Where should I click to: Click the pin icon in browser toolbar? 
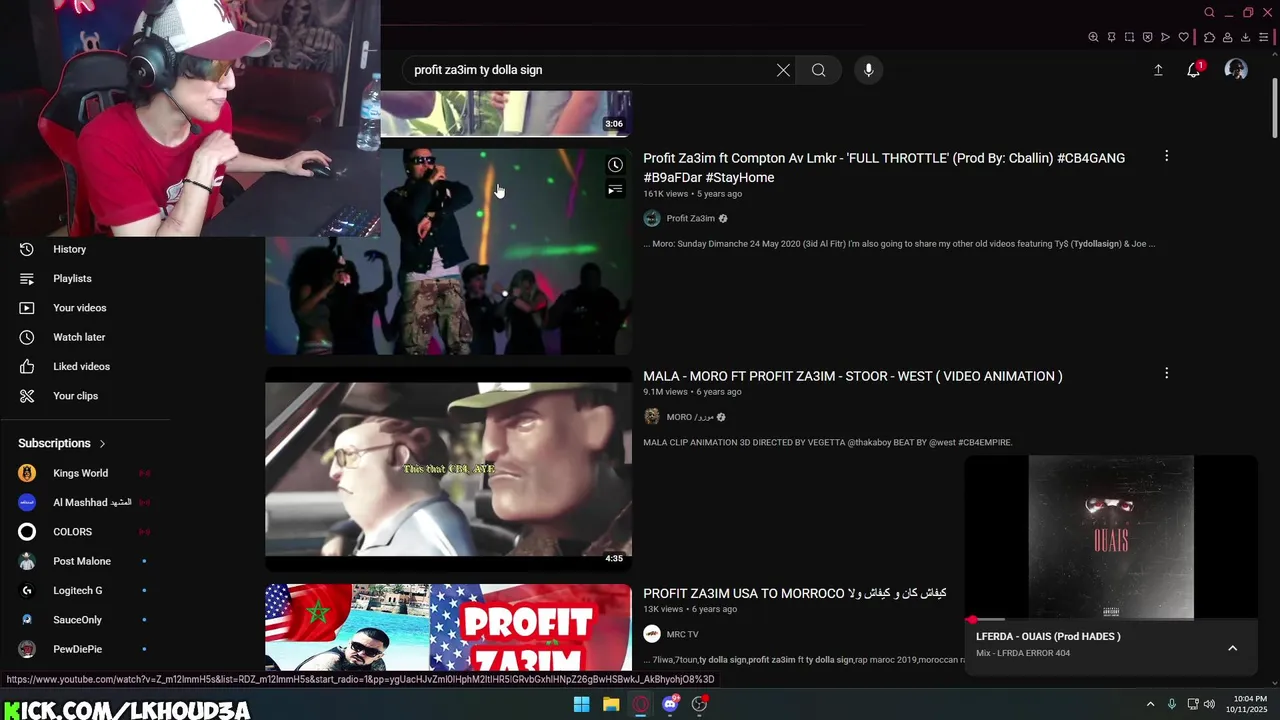(x=1111, y=37)
